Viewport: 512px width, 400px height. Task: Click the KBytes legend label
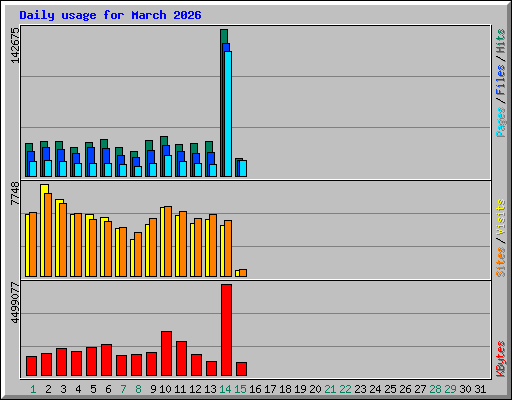501,359
